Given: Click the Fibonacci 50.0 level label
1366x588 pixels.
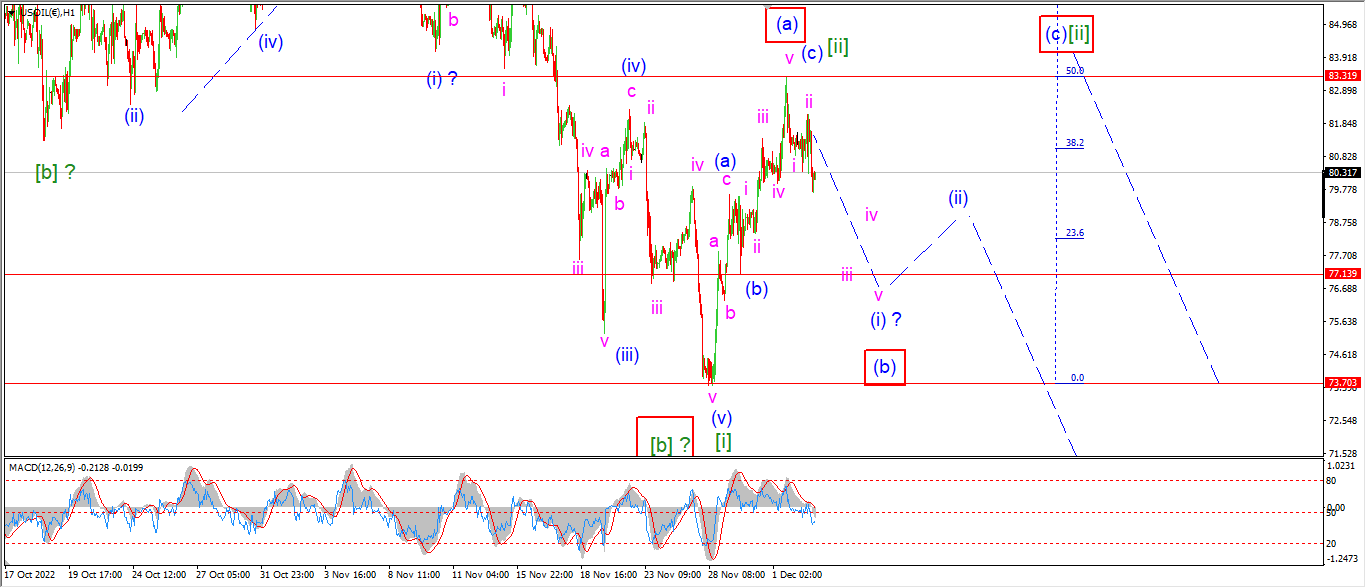Looking at the screenshot, I should click(1075, 70).
